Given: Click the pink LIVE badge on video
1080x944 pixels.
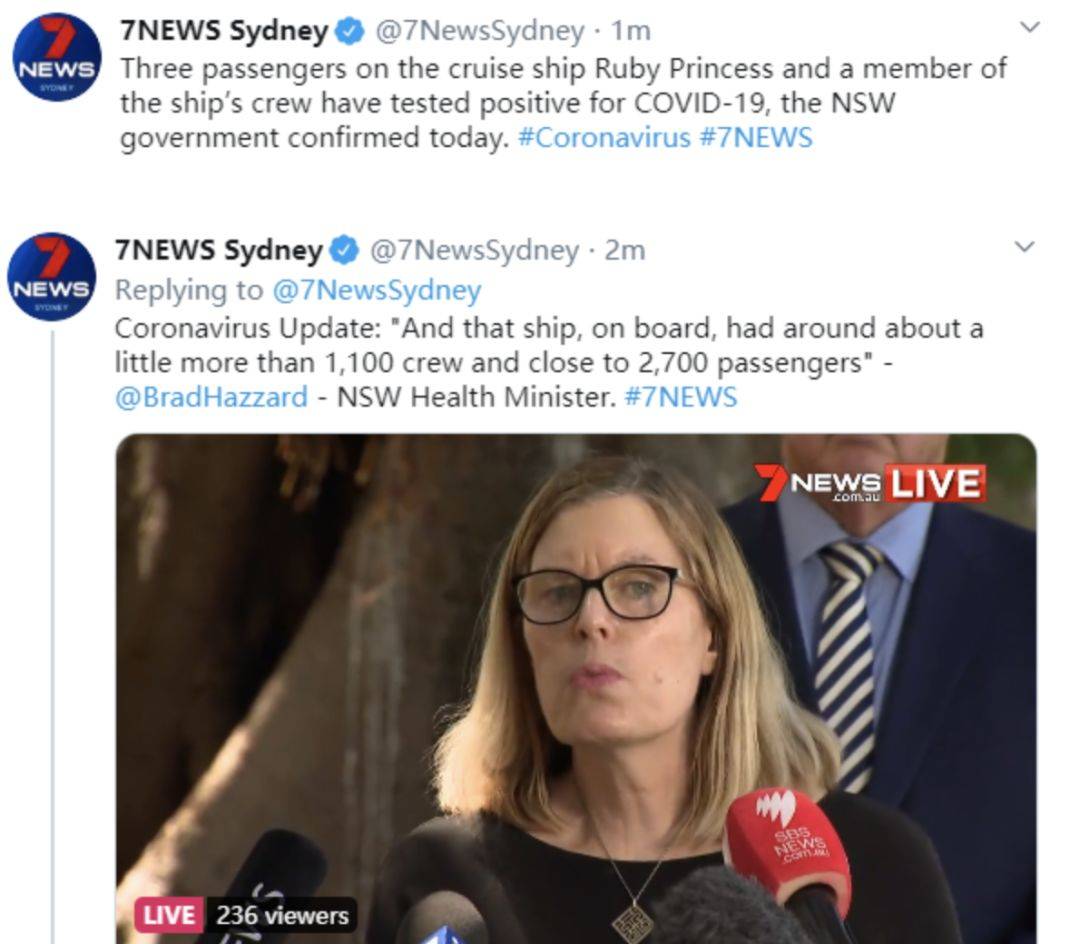Looking at the screenshot, I should click(x=169, y=915).
